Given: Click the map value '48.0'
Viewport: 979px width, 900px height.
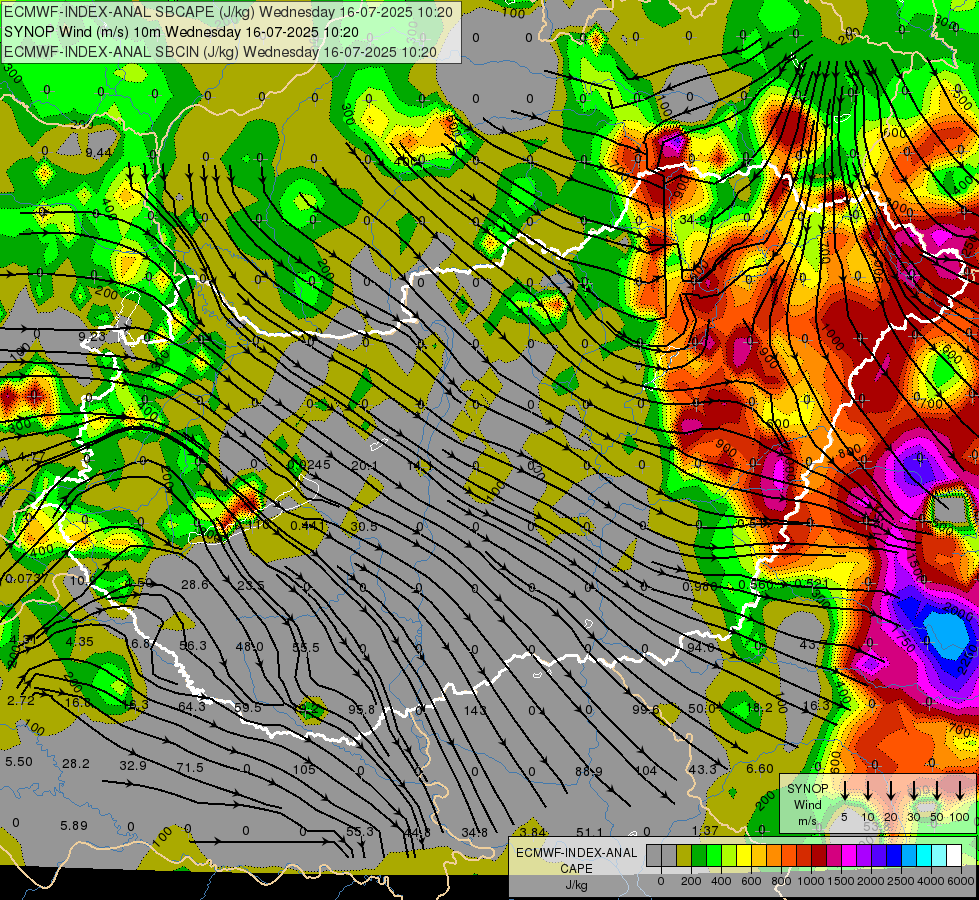Looking at the screenshot, I should pos(249,646).
